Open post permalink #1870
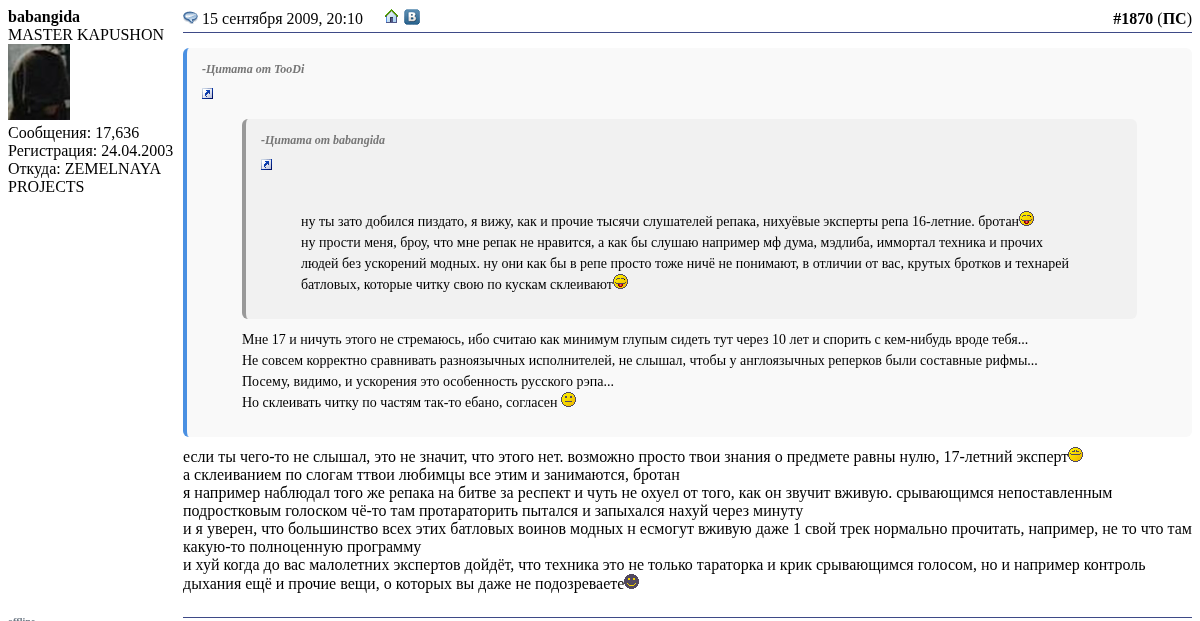The image size is (1200, 621). pos(1132,18)
